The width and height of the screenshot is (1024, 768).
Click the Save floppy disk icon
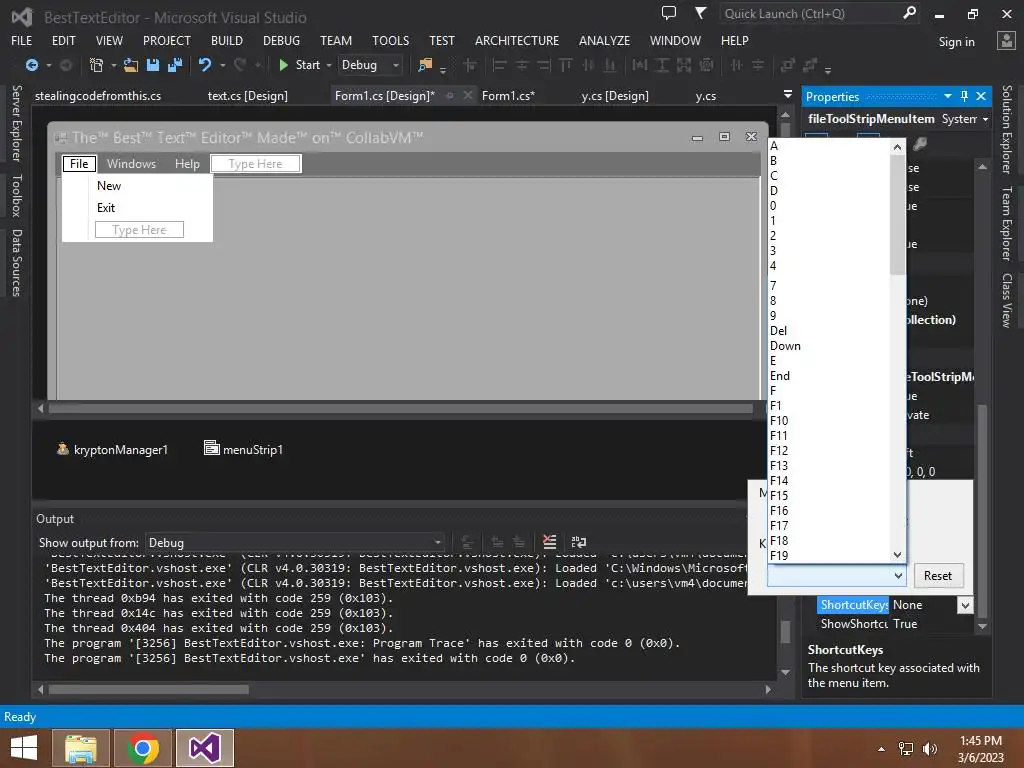point(153,65)
